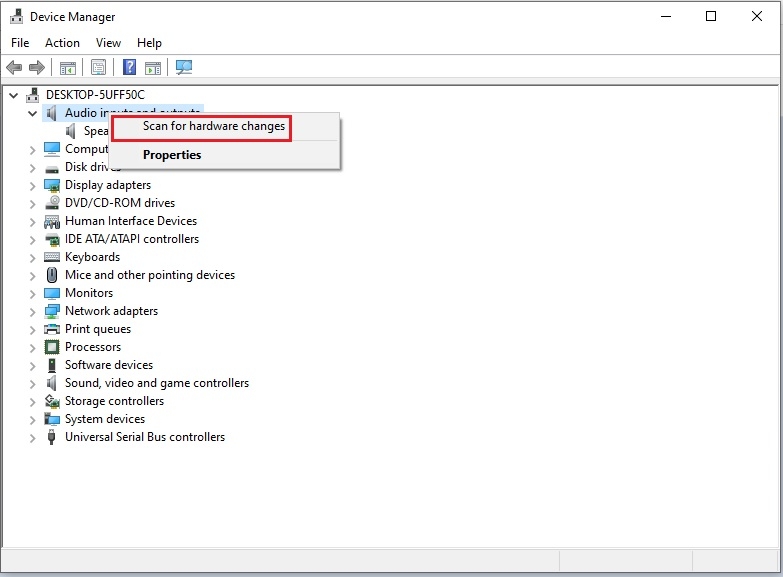Image resolution: width=783 pixels, height=577 pixels.
Task: Maximize the Device Manager window
Action: 711,16
